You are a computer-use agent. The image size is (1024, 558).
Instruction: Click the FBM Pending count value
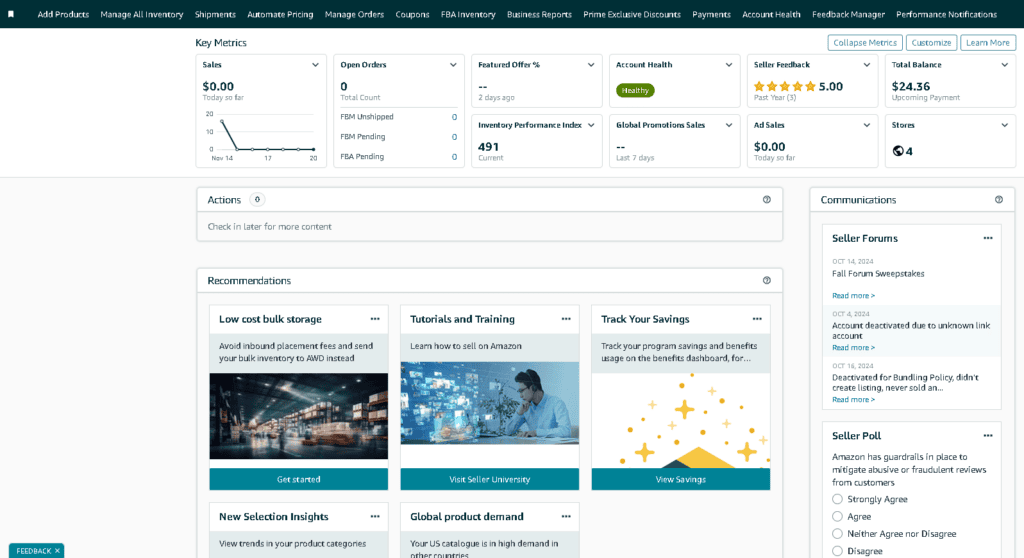tap(455, 137)
